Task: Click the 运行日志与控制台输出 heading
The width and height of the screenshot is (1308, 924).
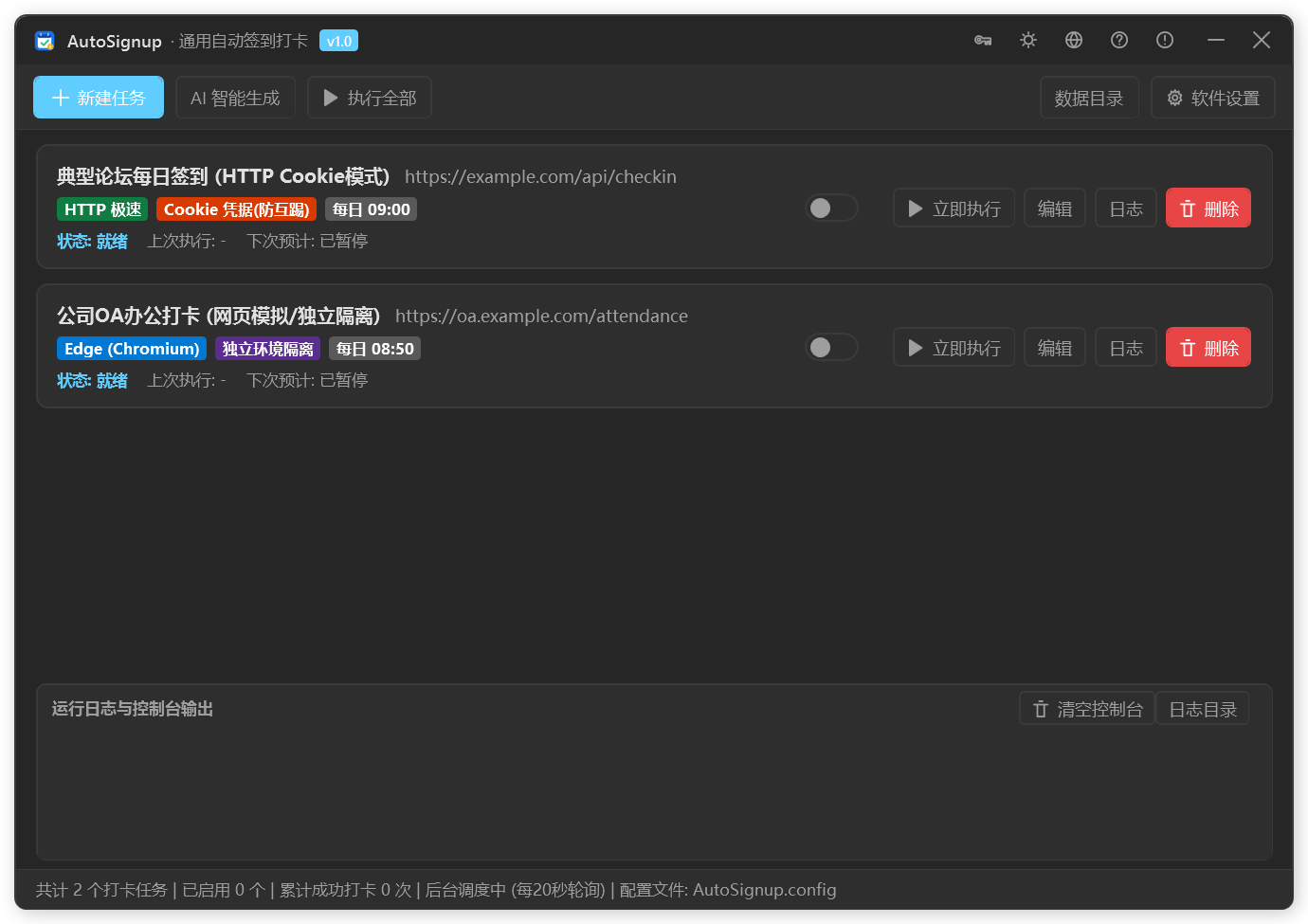Action: click(x=133, y=709)
